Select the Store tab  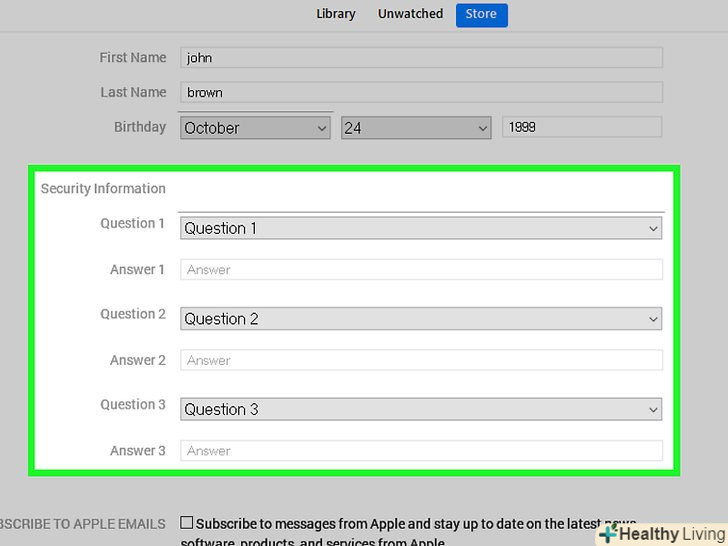(x=481, y=14)
